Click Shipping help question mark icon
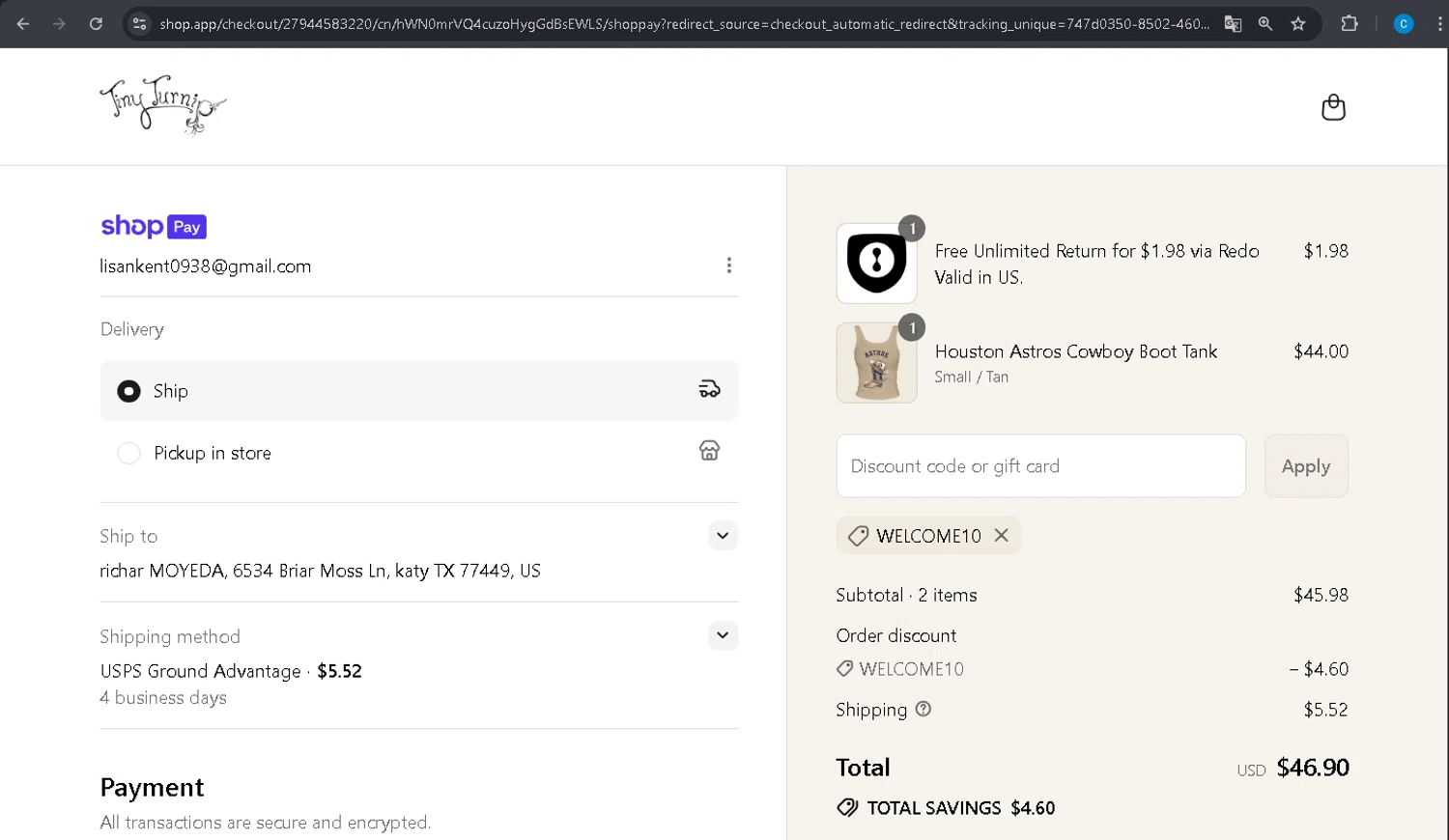Screen dimensions: 1449x840 point(923,709)
